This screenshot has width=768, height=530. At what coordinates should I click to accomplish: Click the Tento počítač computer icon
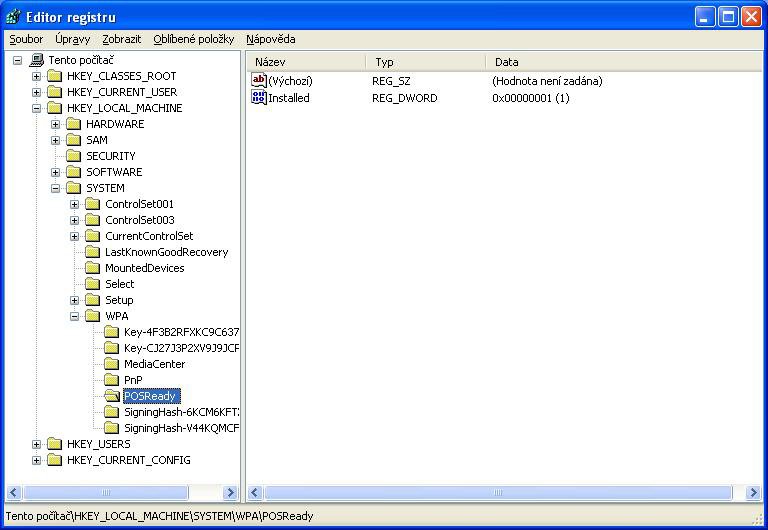pyautogui.click(x=36, y=60)
